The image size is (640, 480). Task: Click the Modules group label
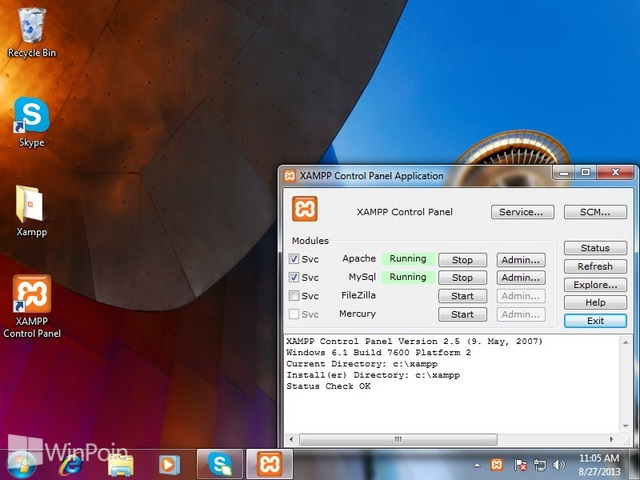pos(310,241)
